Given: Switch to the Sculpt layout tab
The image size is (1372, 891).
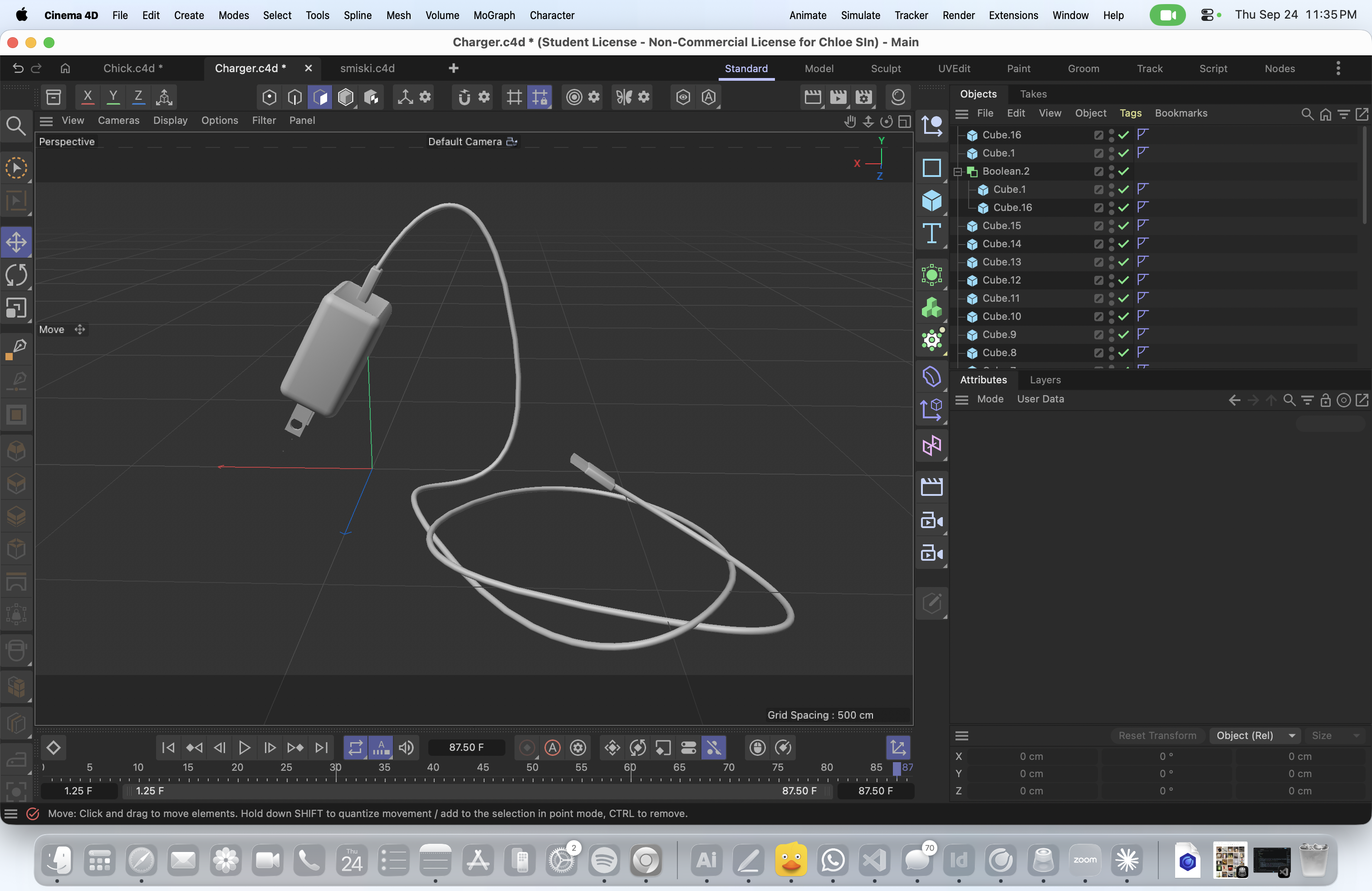Looking at the screenshot, I should coord(886,69).
